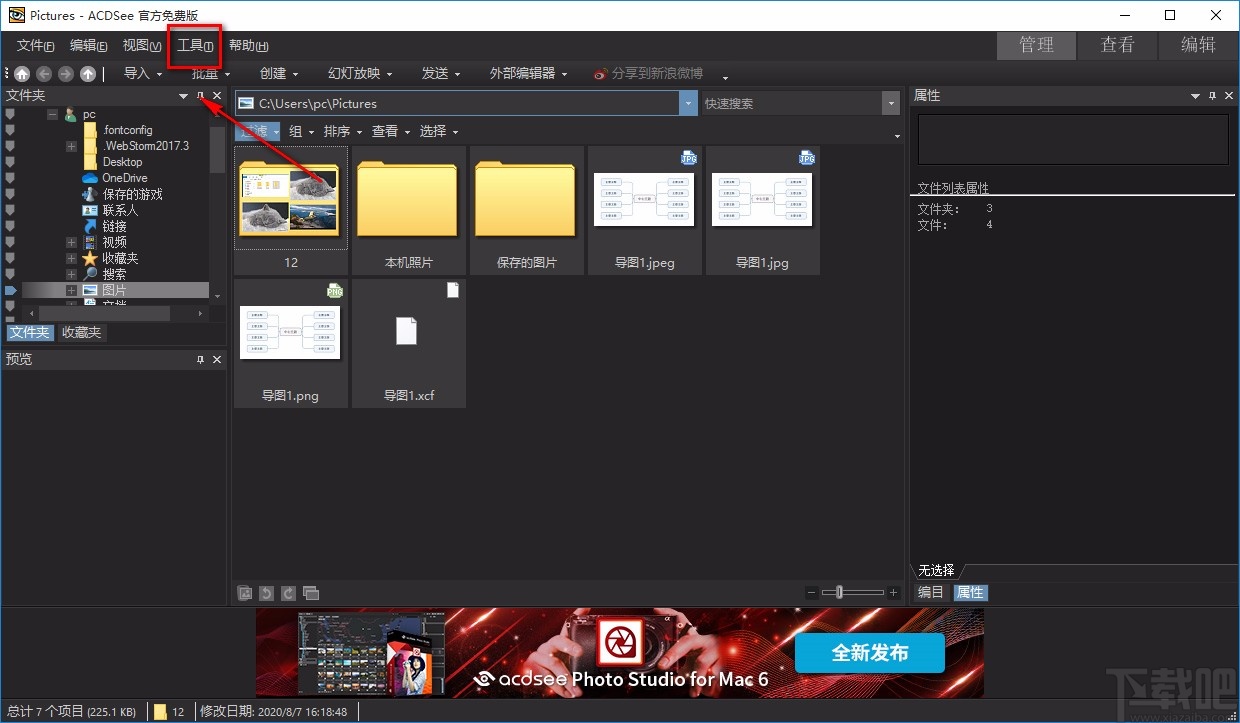Screen dimensions: 1240x723
Task: Adjust the thumbnail size zoom slider
Action: [840, 593]
